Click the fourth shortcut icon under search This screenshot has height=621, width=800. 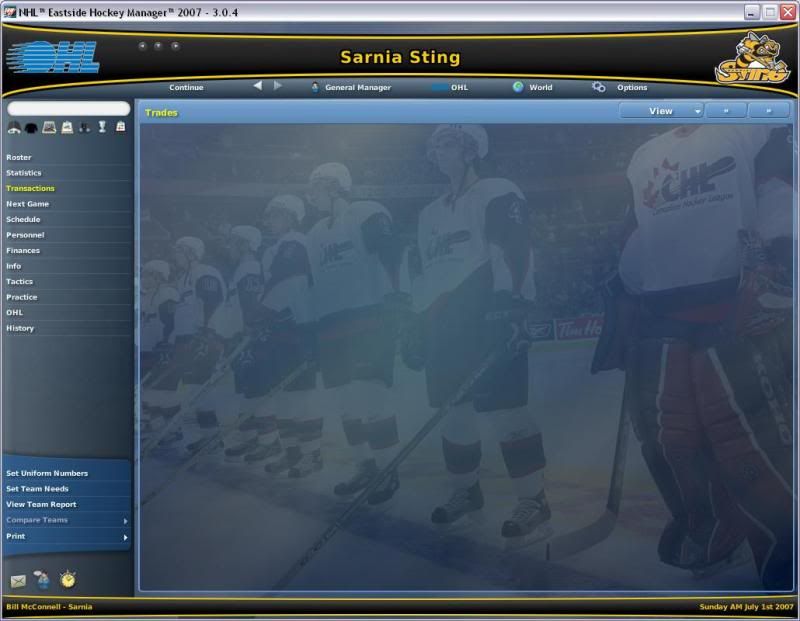67,128
